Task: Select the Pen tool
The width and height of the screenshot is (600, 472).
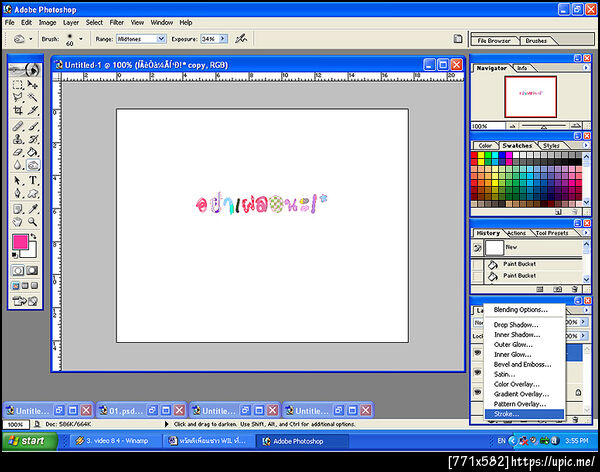Action: (18, 193)
